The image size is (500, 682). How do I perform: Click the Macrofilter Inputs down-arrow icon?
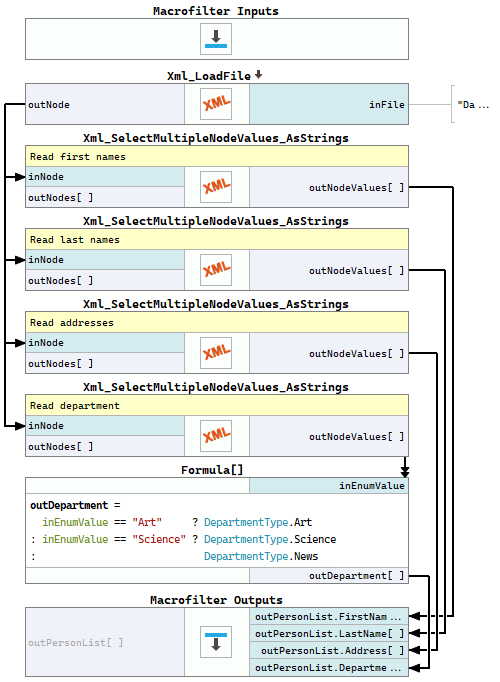(x=216, y=39)
